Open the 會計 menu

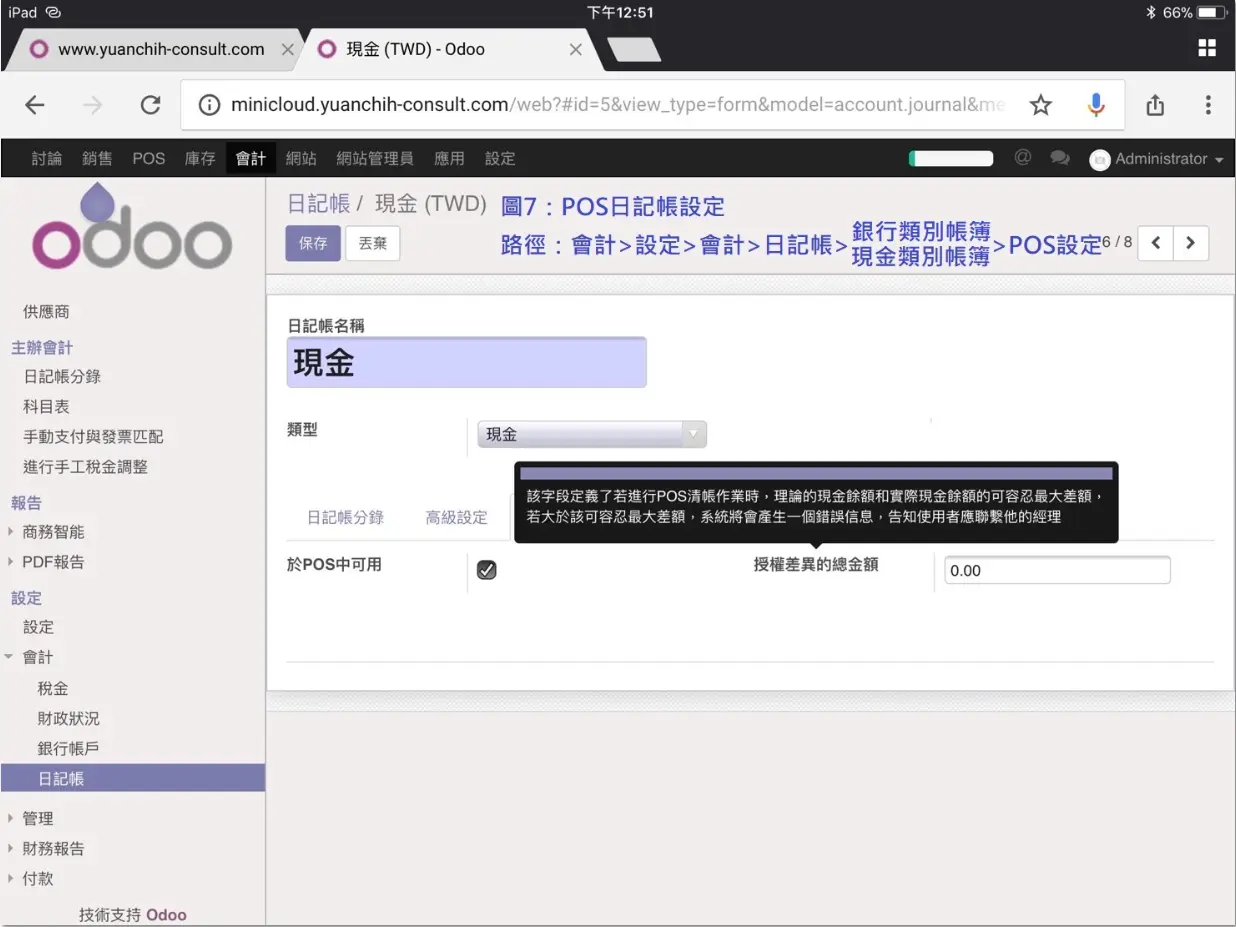click(x=251, y=158)
